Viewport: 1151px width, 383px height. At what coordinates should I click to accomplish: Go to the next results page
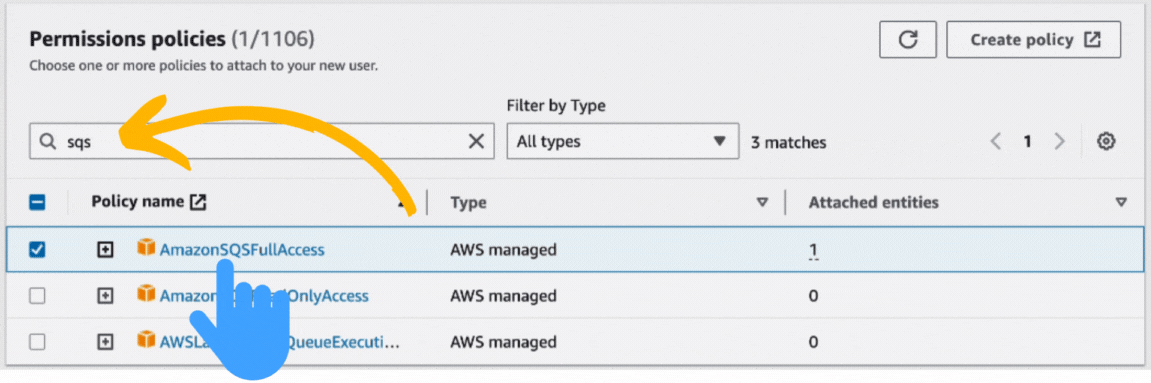pos(1059,142)
